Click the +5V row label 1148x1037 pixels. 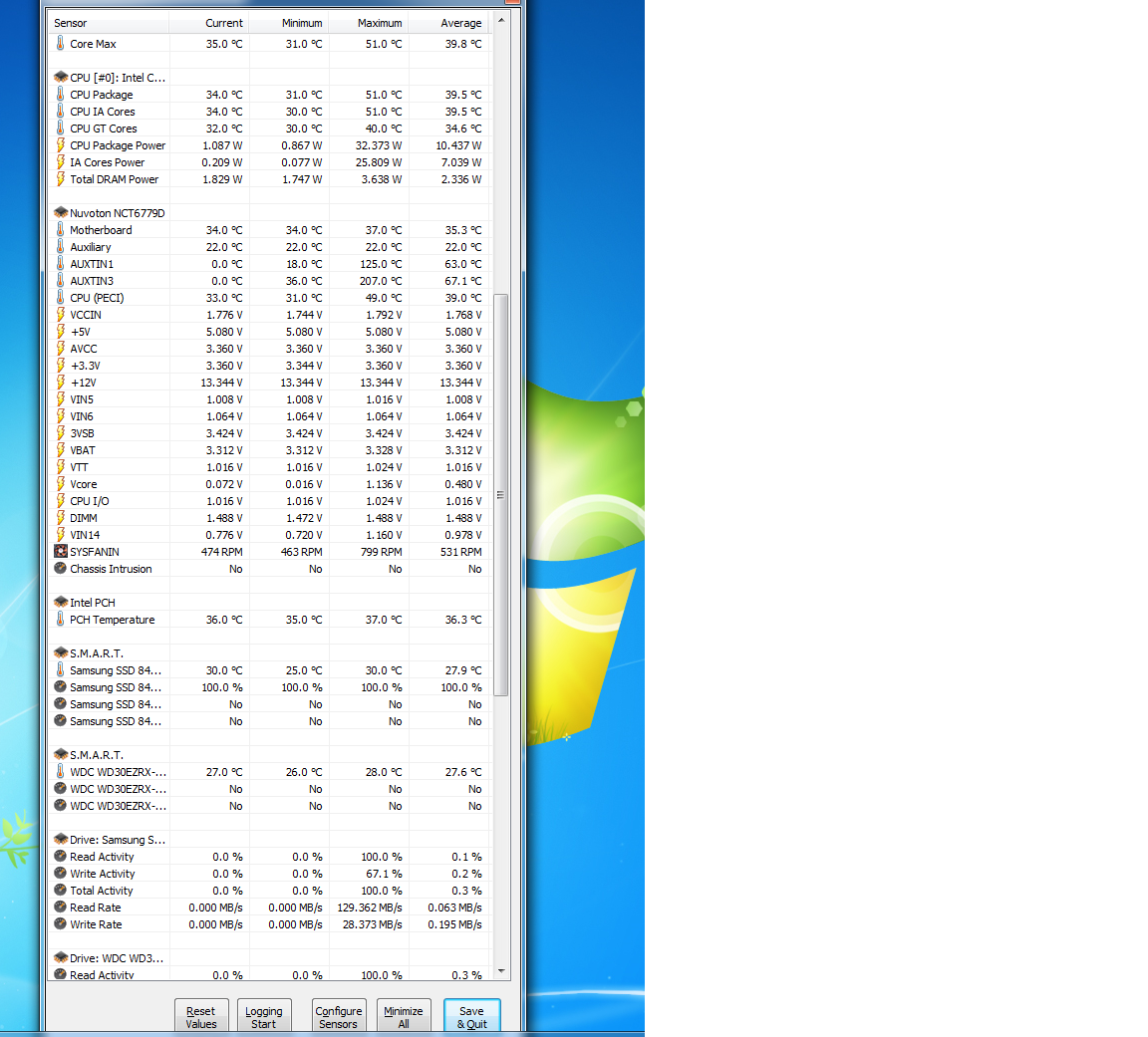81,332
